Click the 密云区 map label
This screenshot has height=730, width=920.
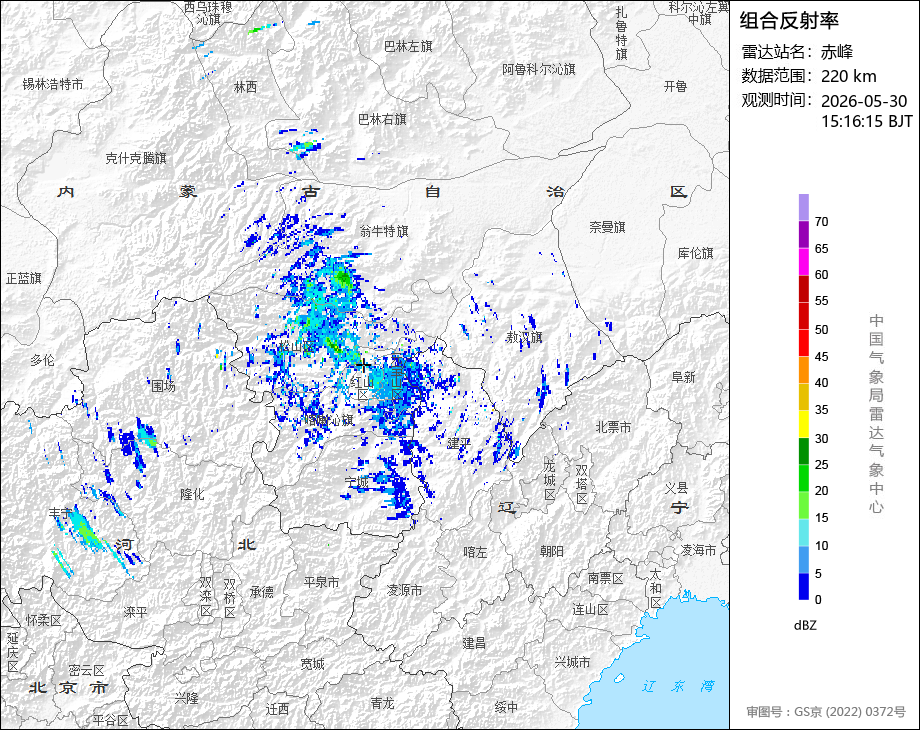pyautogui.click(x=86, y=670)
